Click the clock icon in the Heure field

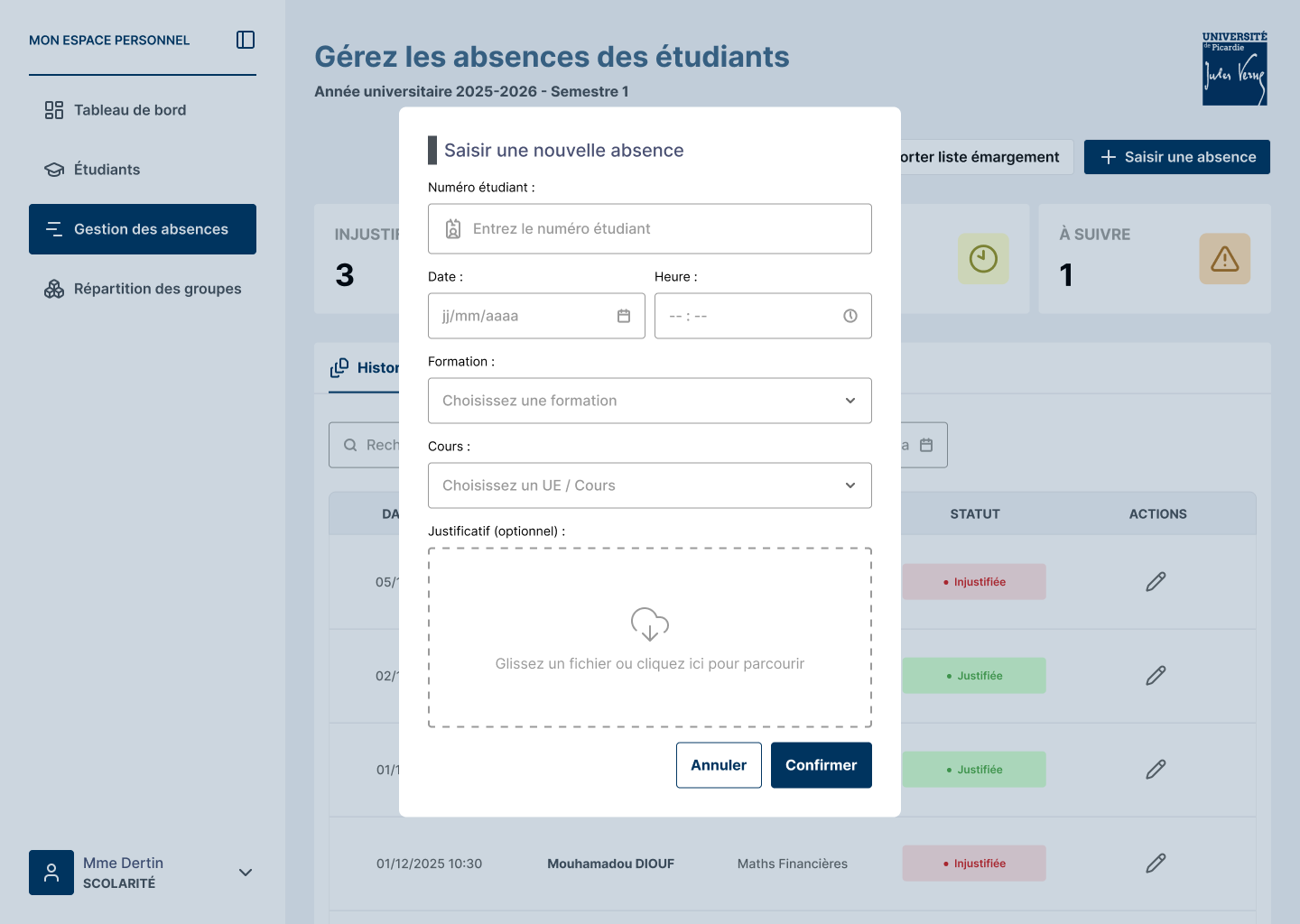(x=849, y=316)
